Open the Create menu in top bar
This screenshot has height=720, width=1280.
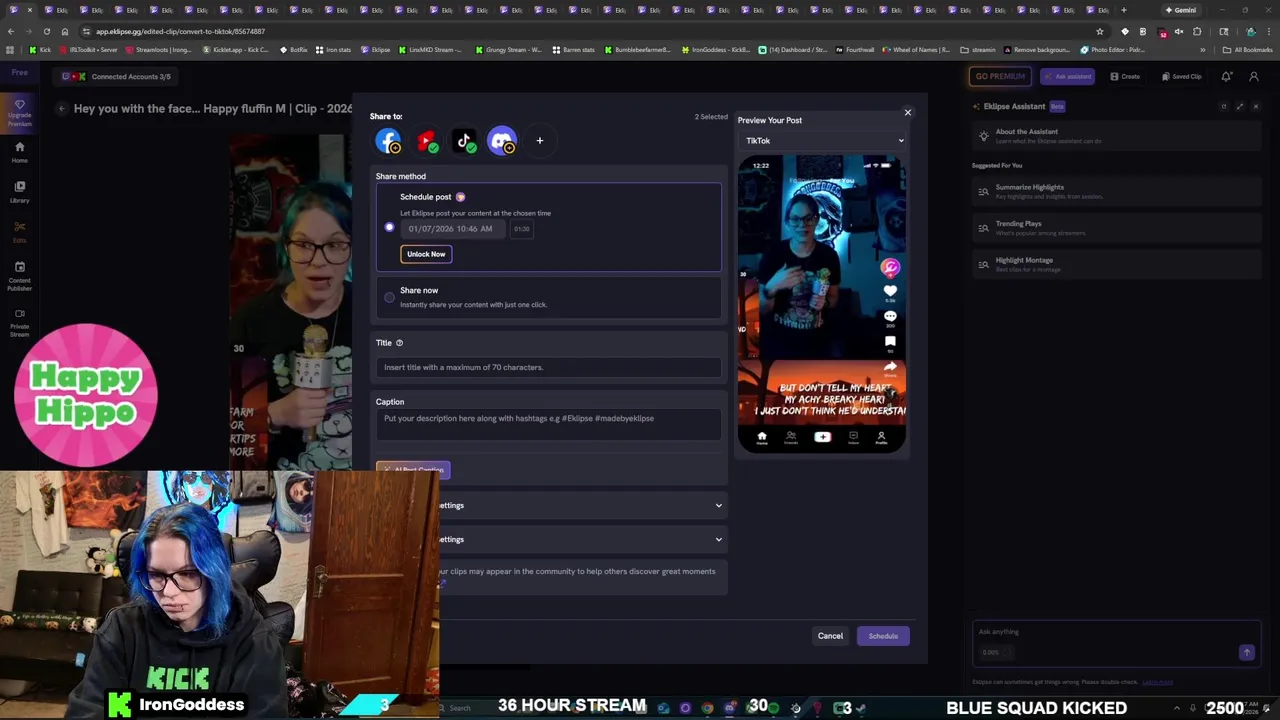click(x=1124, y=76)
